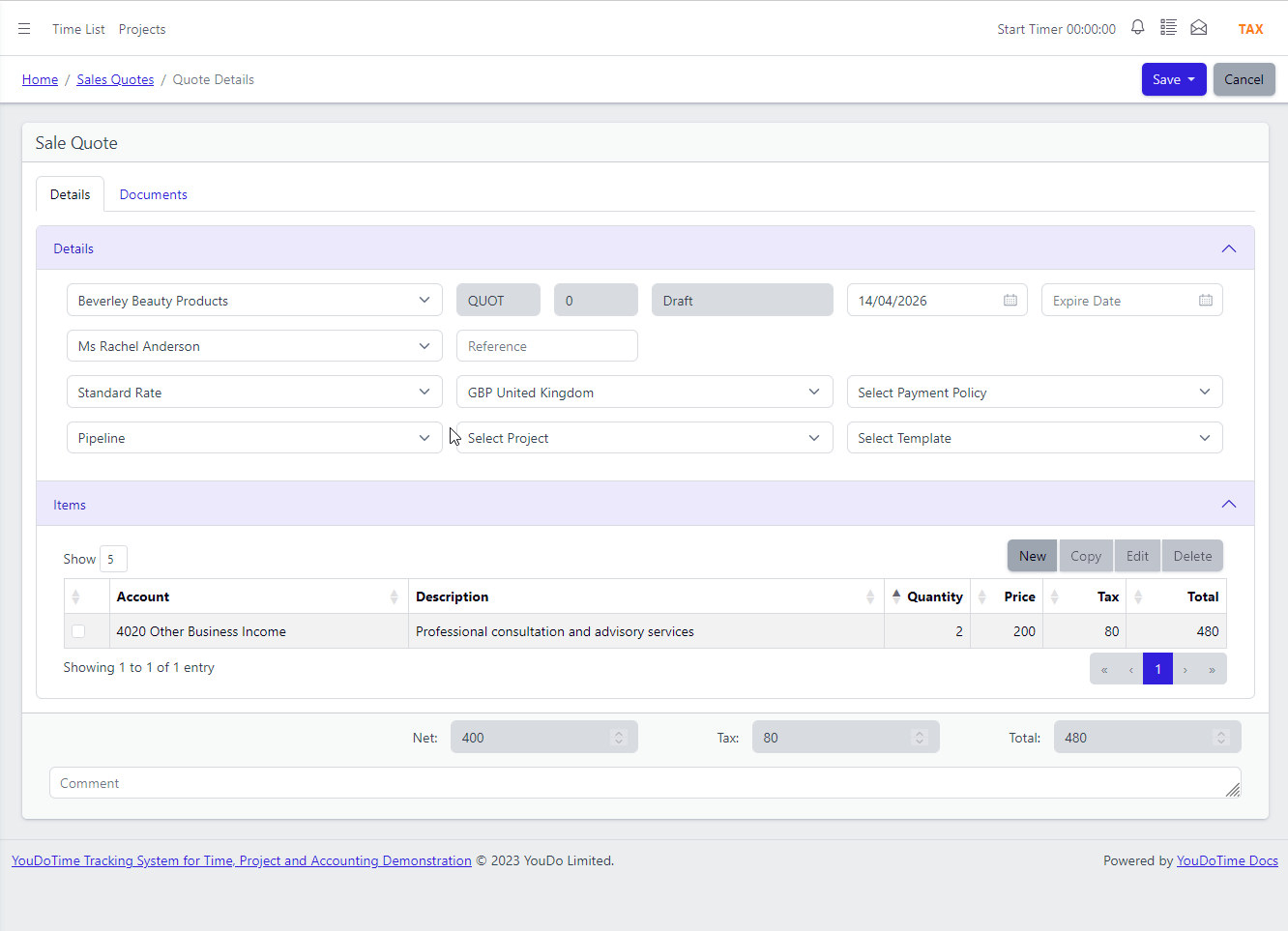The height and width of the screenshot is (931, 1288).
Task: Go to Sales Quotes breadcrumb
Action: (115, 79)
